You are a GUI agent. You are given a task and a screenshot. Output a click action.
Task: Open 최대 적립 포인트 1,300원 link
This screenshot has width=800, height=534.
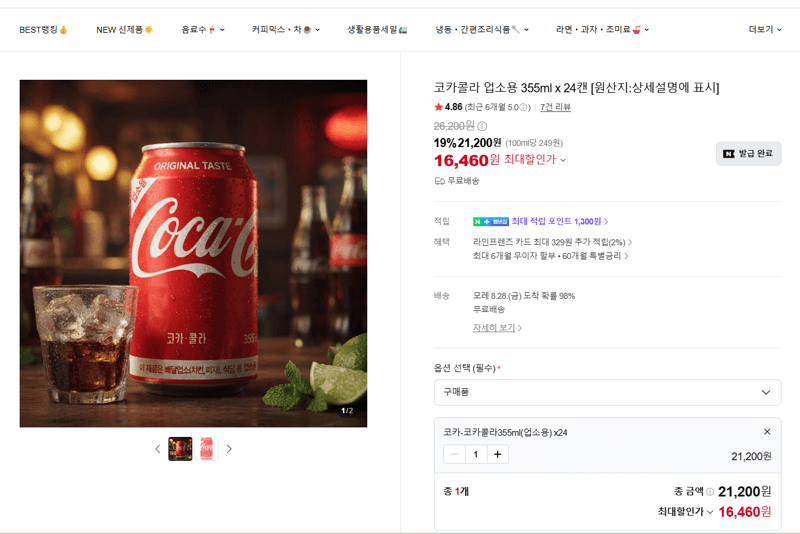(x=560, y=221)
